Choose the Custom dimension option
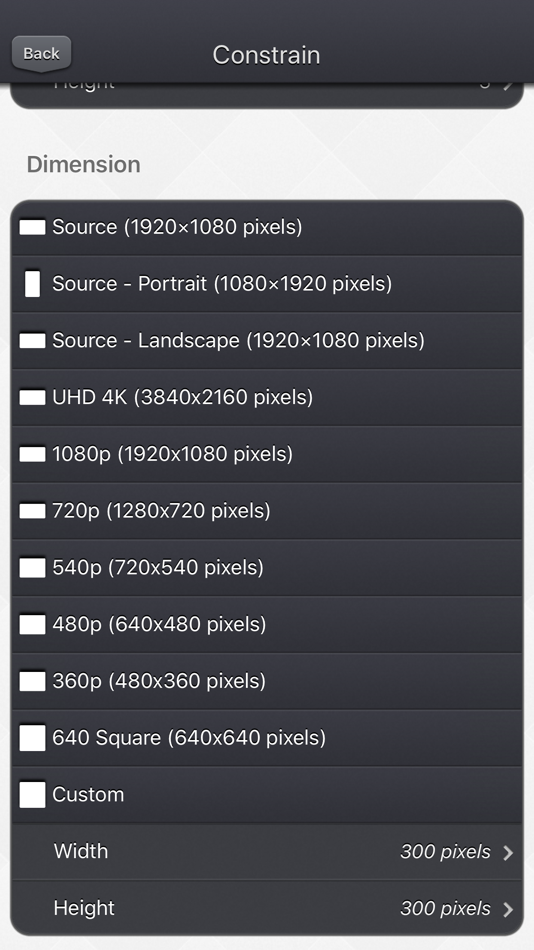Viewport: 534px width, 950px height. coord(267,794)
